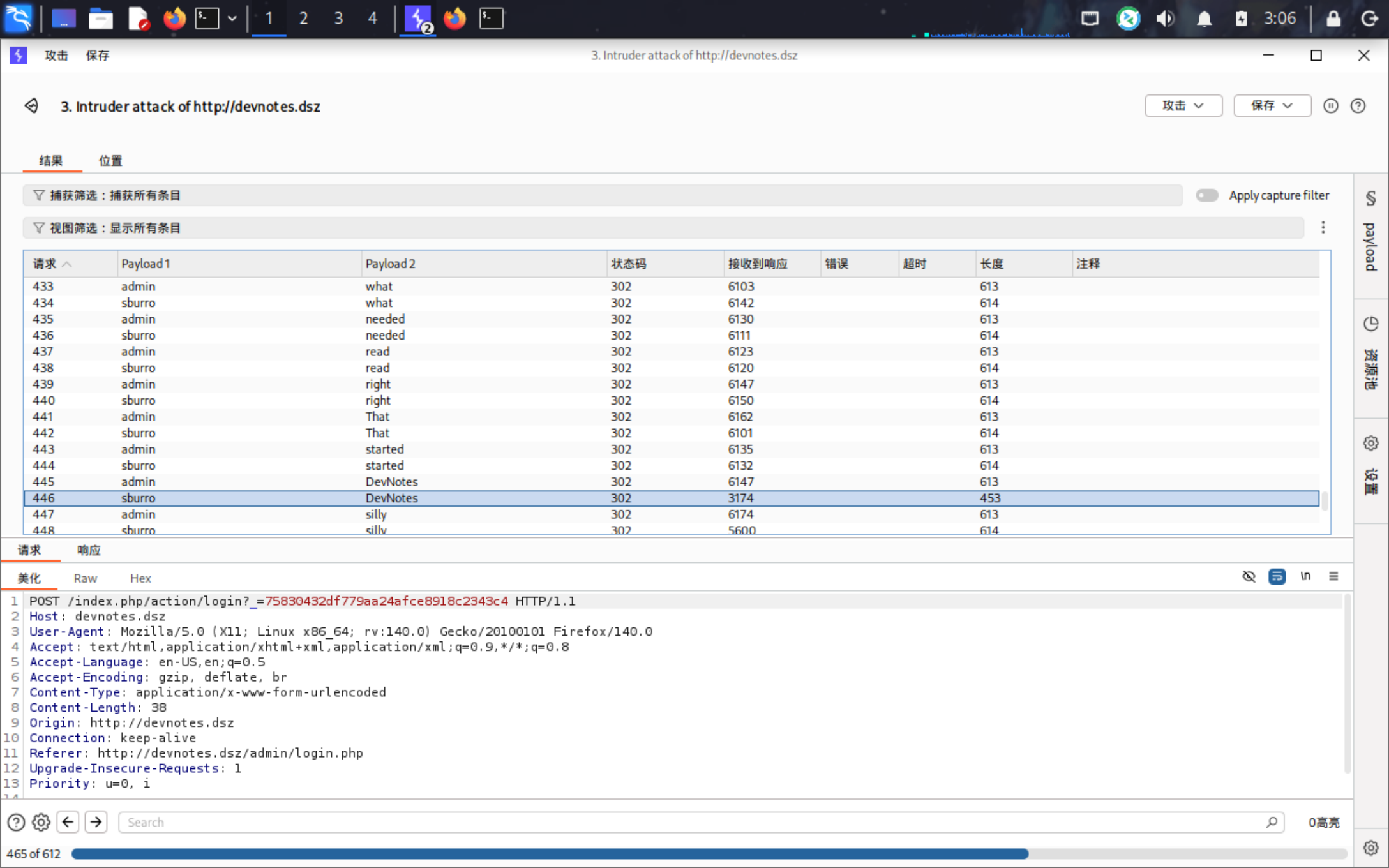
Task: Expand the 保存 dropdown button
Action: click(1272, 106)
